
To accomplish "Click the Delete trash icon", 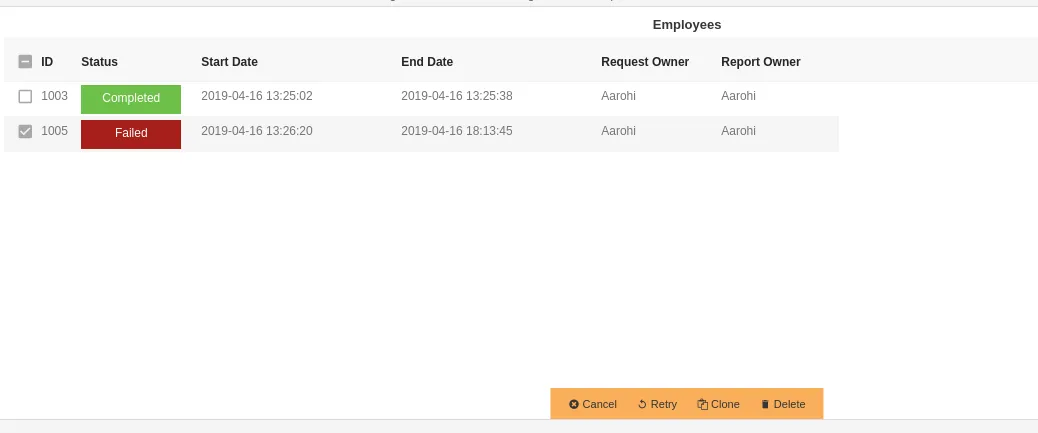I will point(765,404).
